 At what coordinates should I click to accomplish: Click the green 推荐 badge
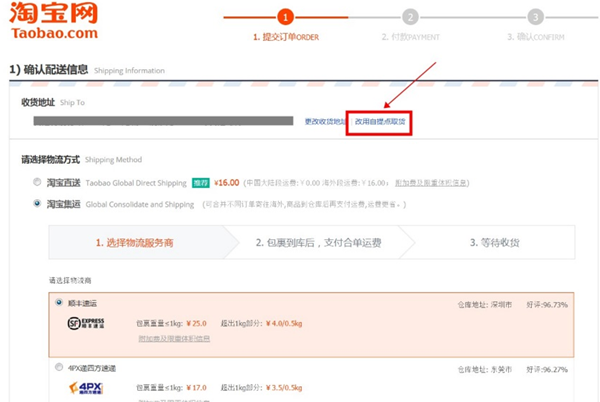pos(201,183)
